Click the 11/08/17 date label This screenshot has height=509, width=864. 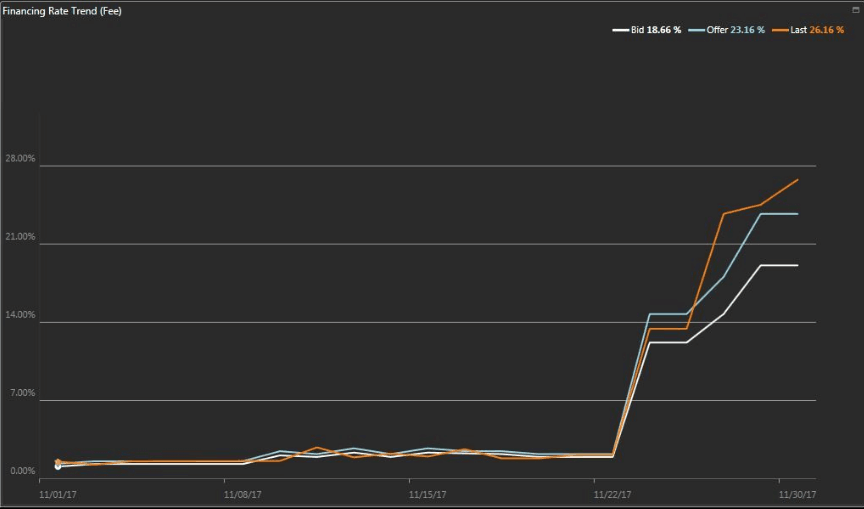click(x=242, y=495)
